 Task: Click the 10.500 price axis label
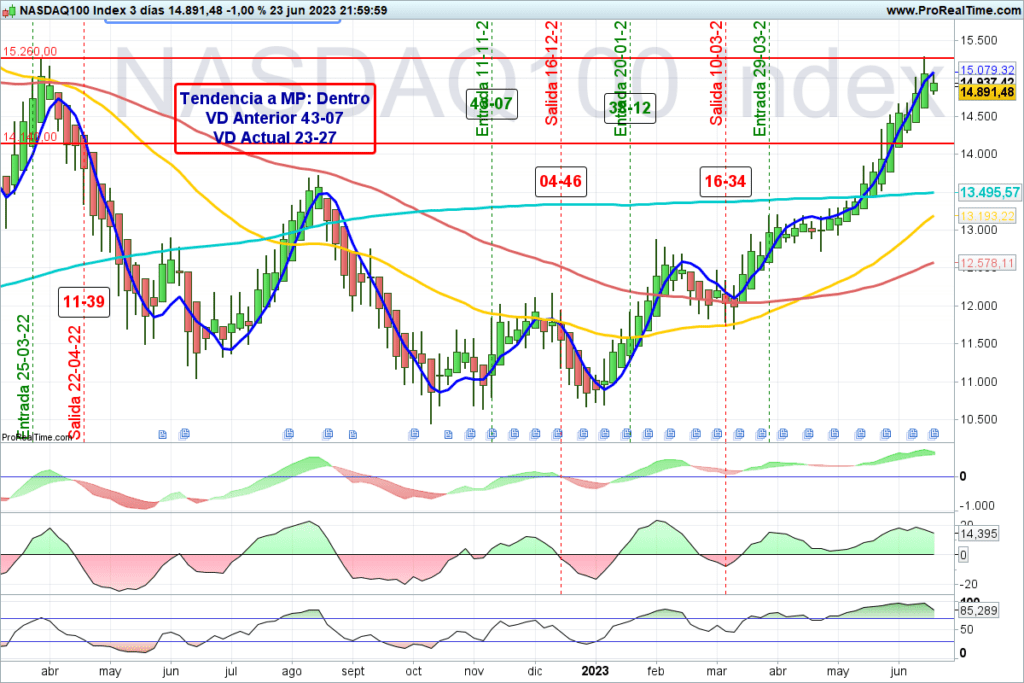coord(978,420)
